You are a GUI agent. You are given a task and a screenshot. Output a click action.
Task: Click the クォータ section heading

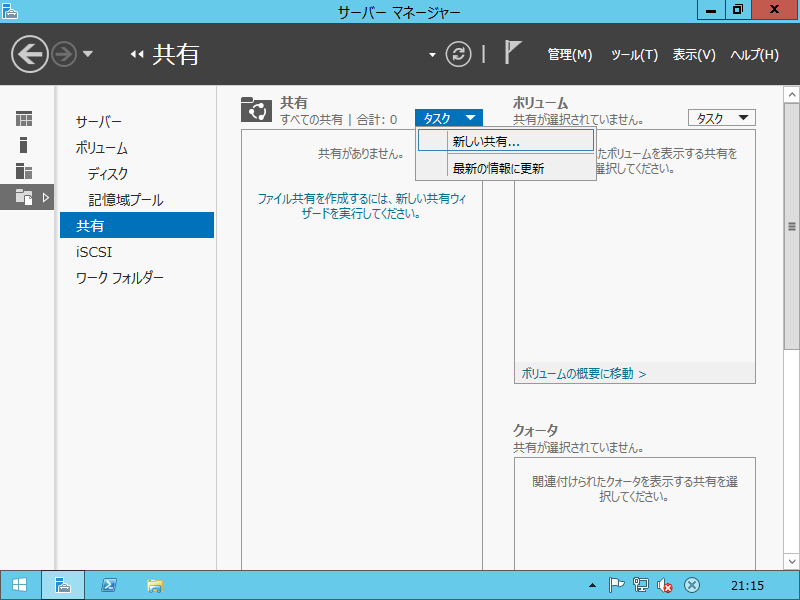536,431
